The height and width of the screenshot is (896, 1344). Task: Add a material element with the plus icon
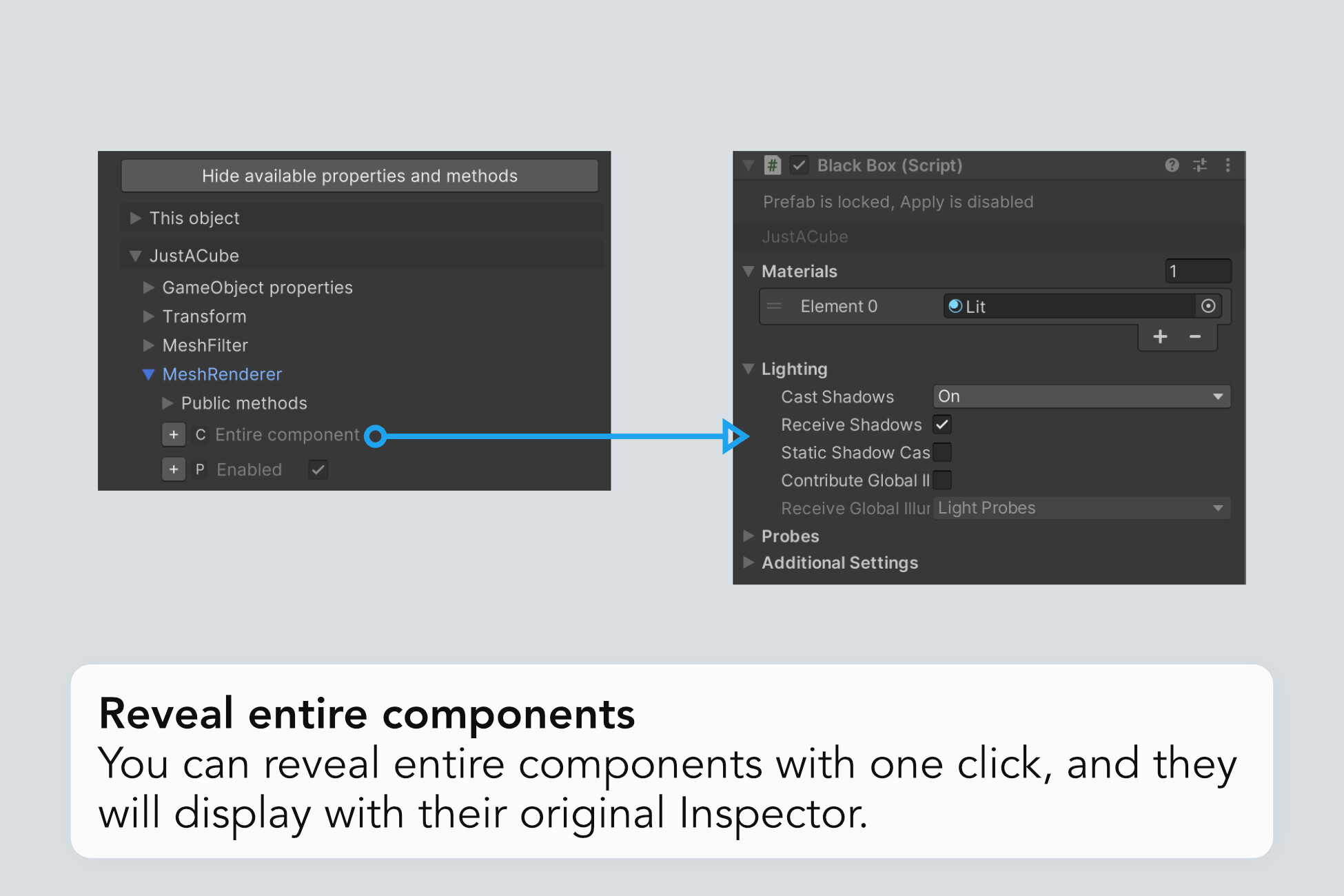1160,336
